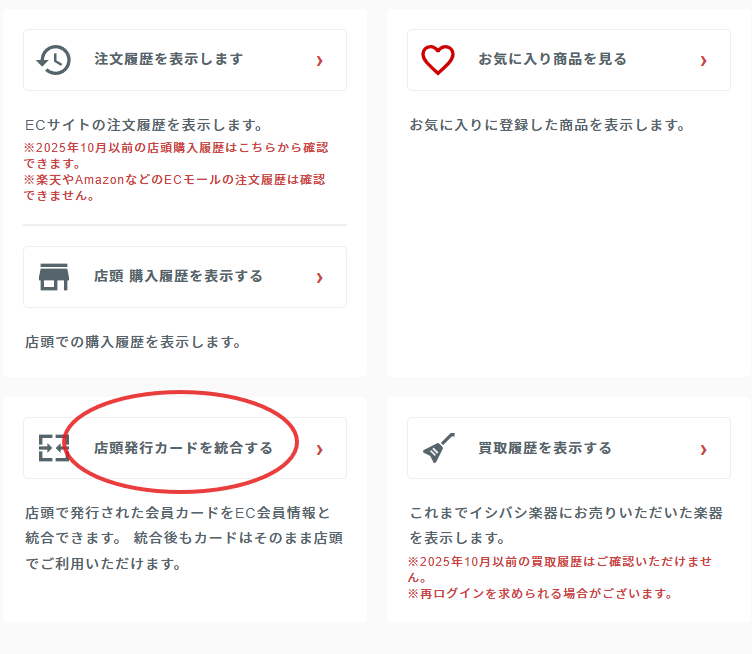Click the お気に入りに登録した商品 description text

click(x=547, y=125)
